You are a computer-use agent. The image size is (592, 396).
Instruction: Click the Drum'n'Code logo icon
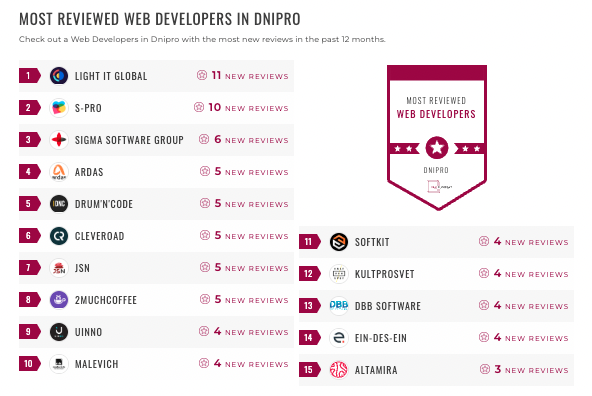point(59,204)
